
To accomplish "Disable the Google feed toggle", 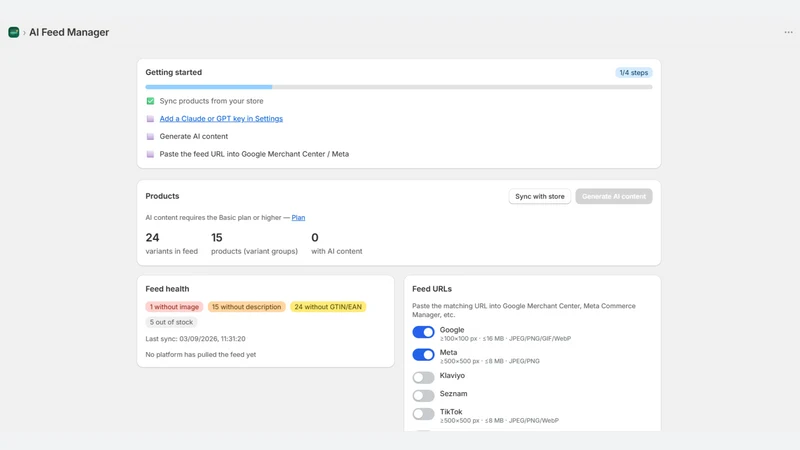I will (423, 332).
